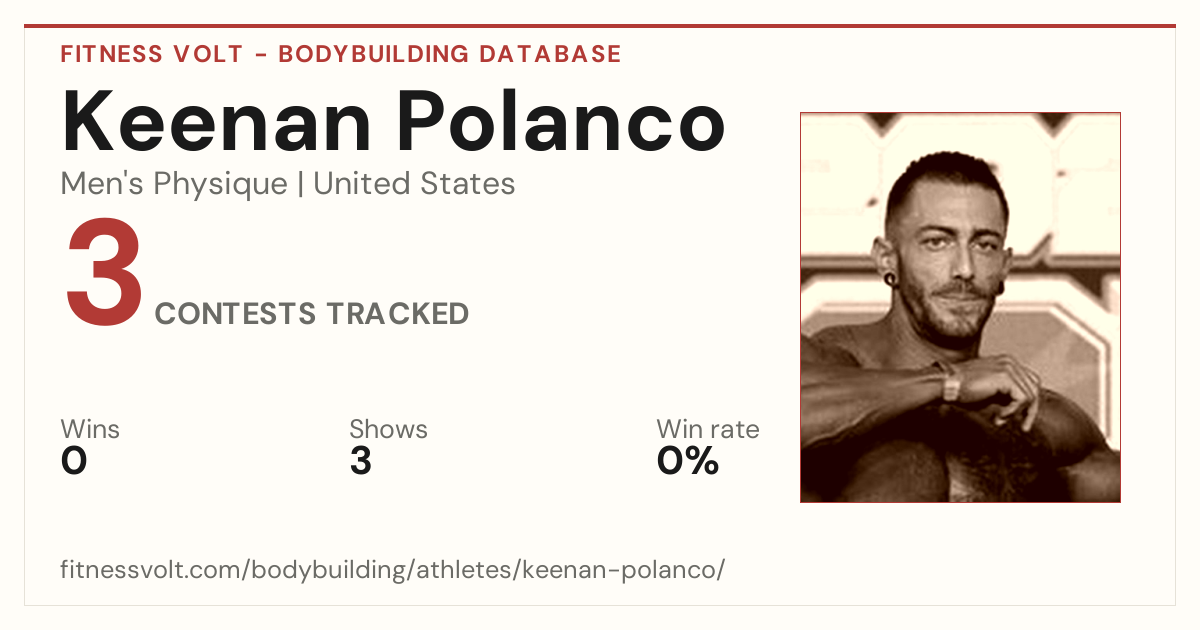Click the Wins stat label
The height and width of the screenshot is (630, 1200).
[x=90, y=430]
